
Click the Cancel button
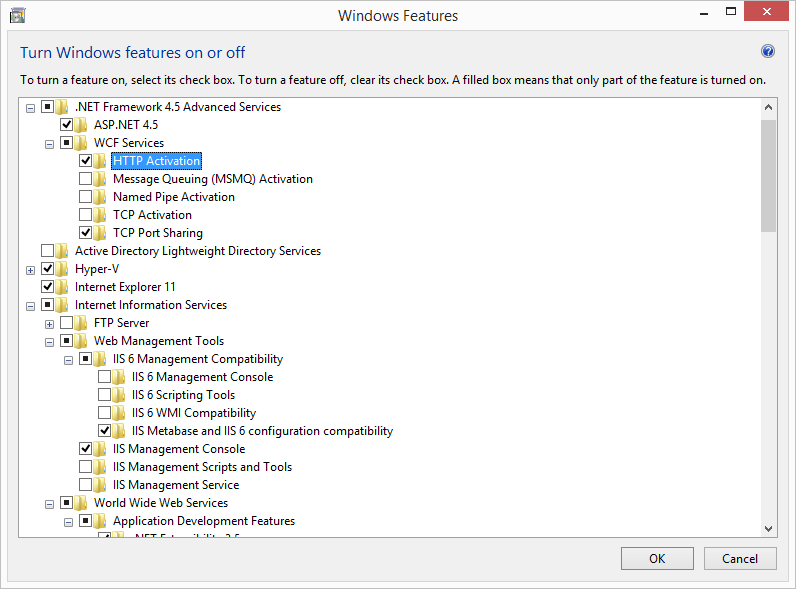740,559
